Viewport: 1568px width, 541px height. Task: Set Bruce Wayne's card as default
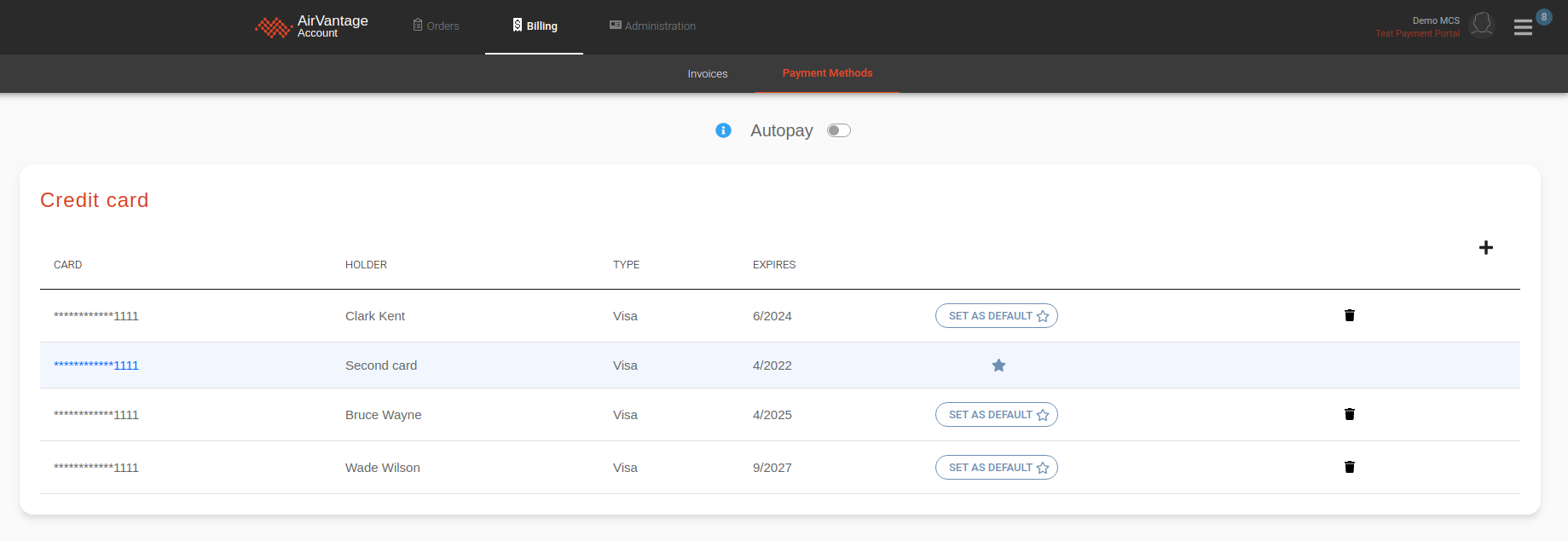pos(996,415)
